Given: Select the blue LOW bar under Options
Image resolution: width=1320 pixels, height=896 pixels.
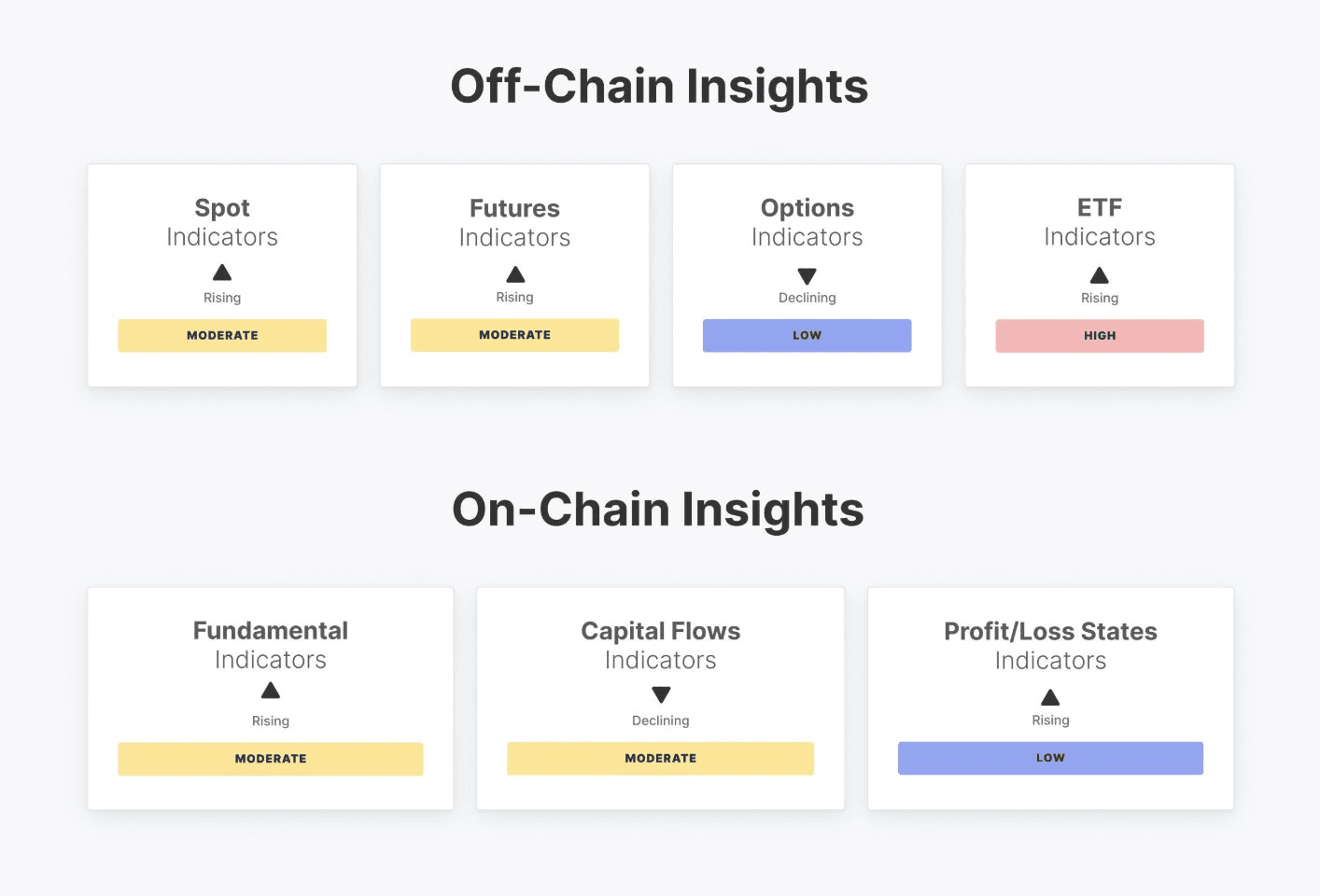Looking at the screenshot, I should [807, 336].
